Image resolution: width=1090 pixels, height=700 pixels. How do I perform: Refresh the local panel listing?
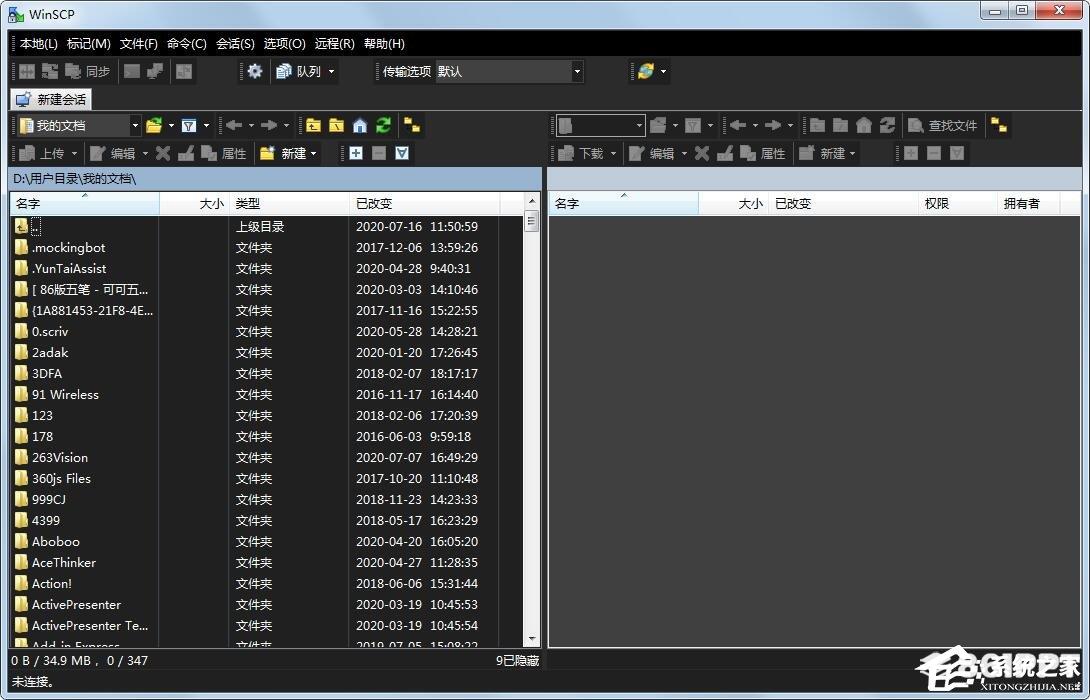coord(383,125)
